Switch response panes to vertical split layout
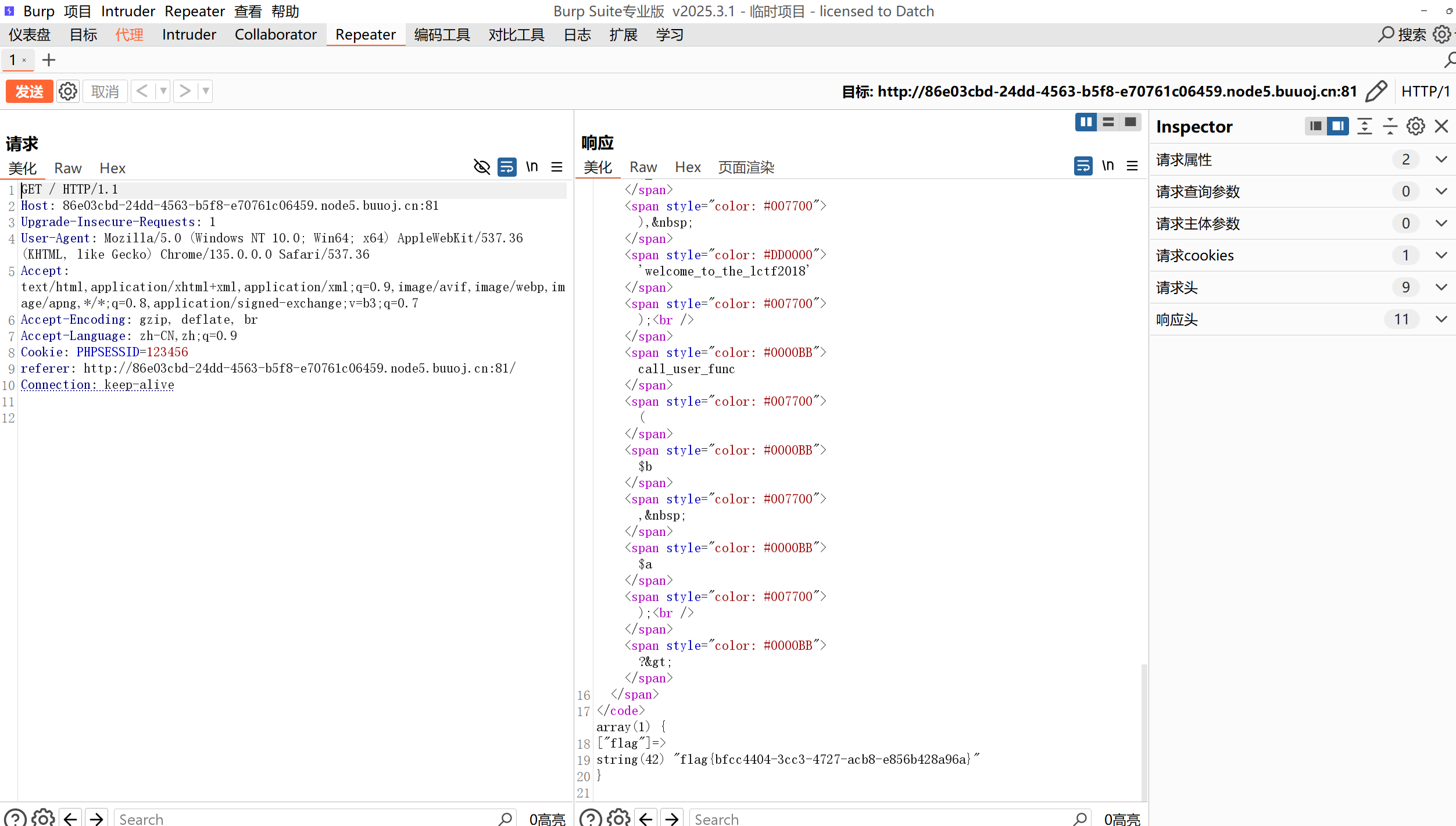 tap(1086, 122)
